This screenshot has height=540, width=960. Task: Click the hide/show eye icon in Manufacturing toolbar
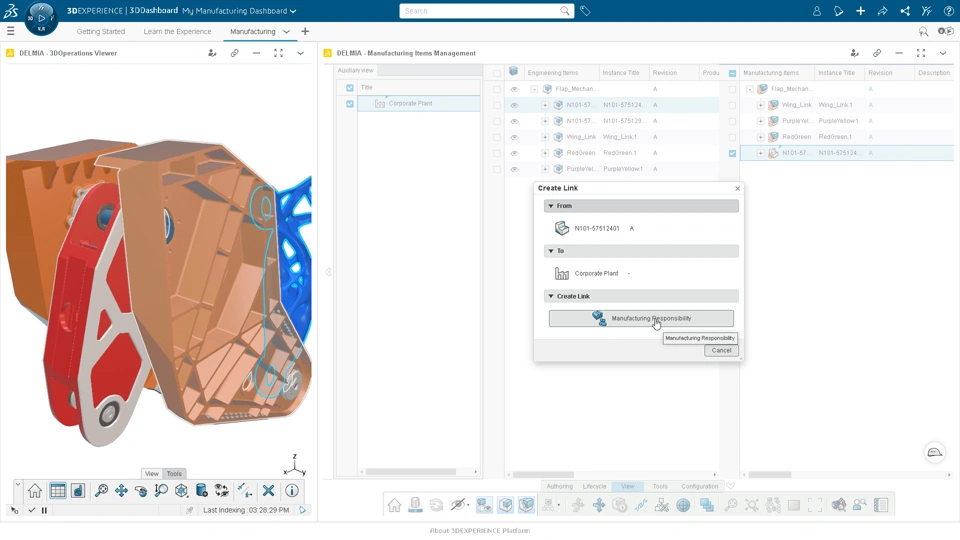458,505
